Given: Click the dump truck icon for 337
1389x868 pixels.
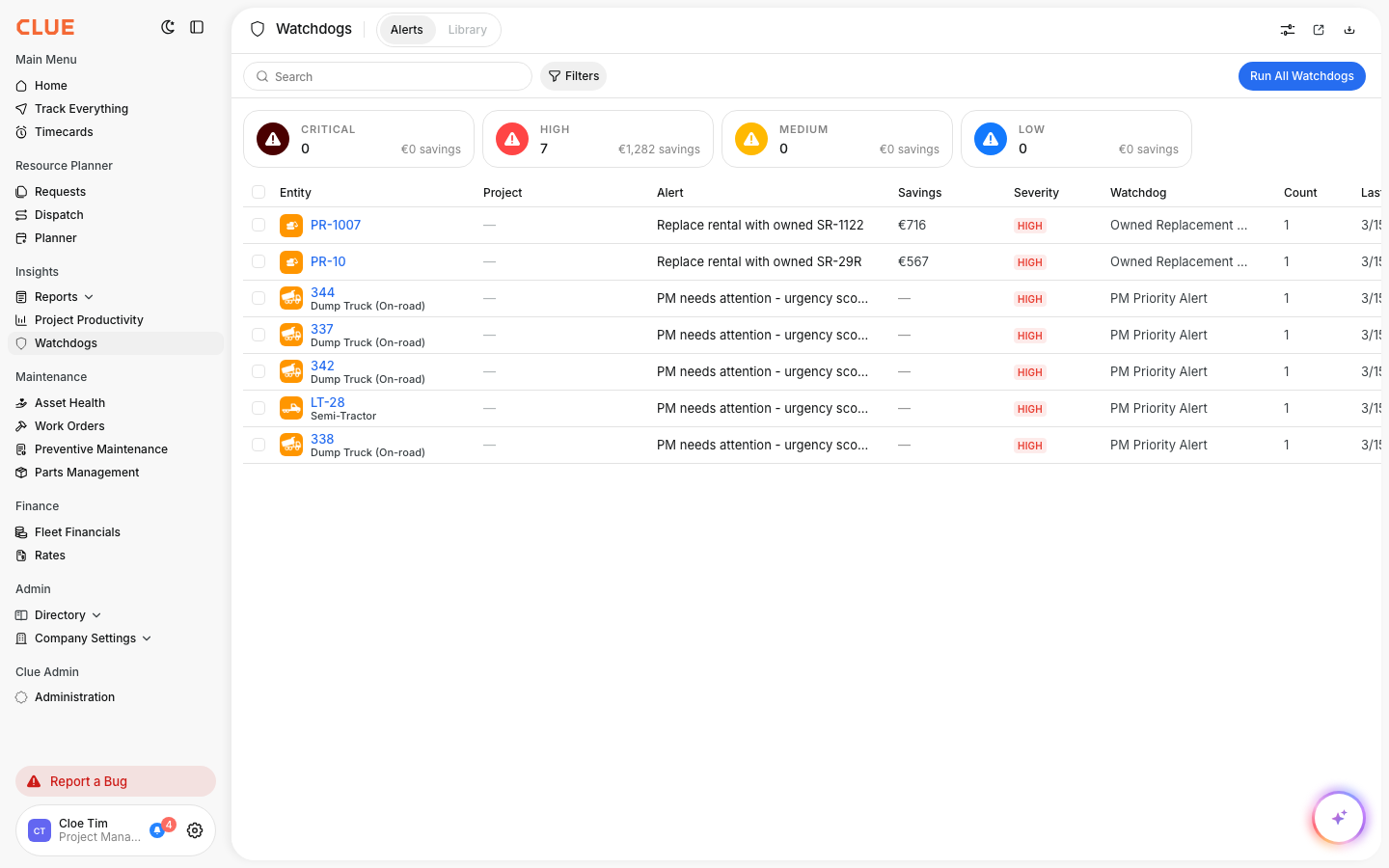Looking at the screenshot, I should [291, 336].
